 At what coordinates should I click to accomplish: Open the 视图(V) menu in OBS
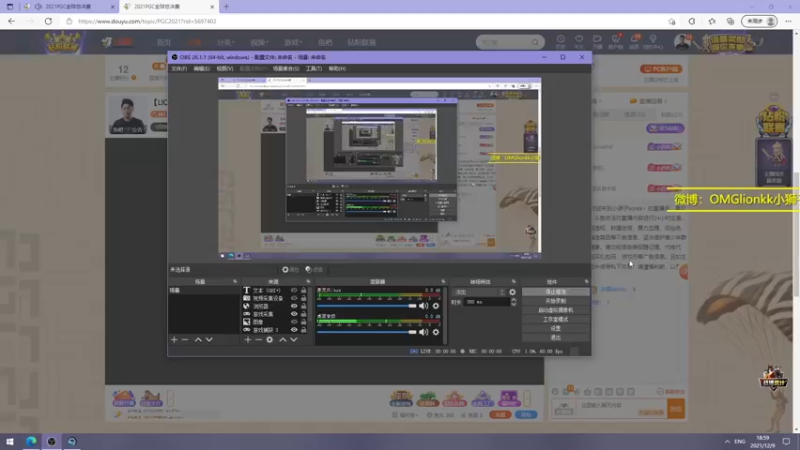(224, 69)
